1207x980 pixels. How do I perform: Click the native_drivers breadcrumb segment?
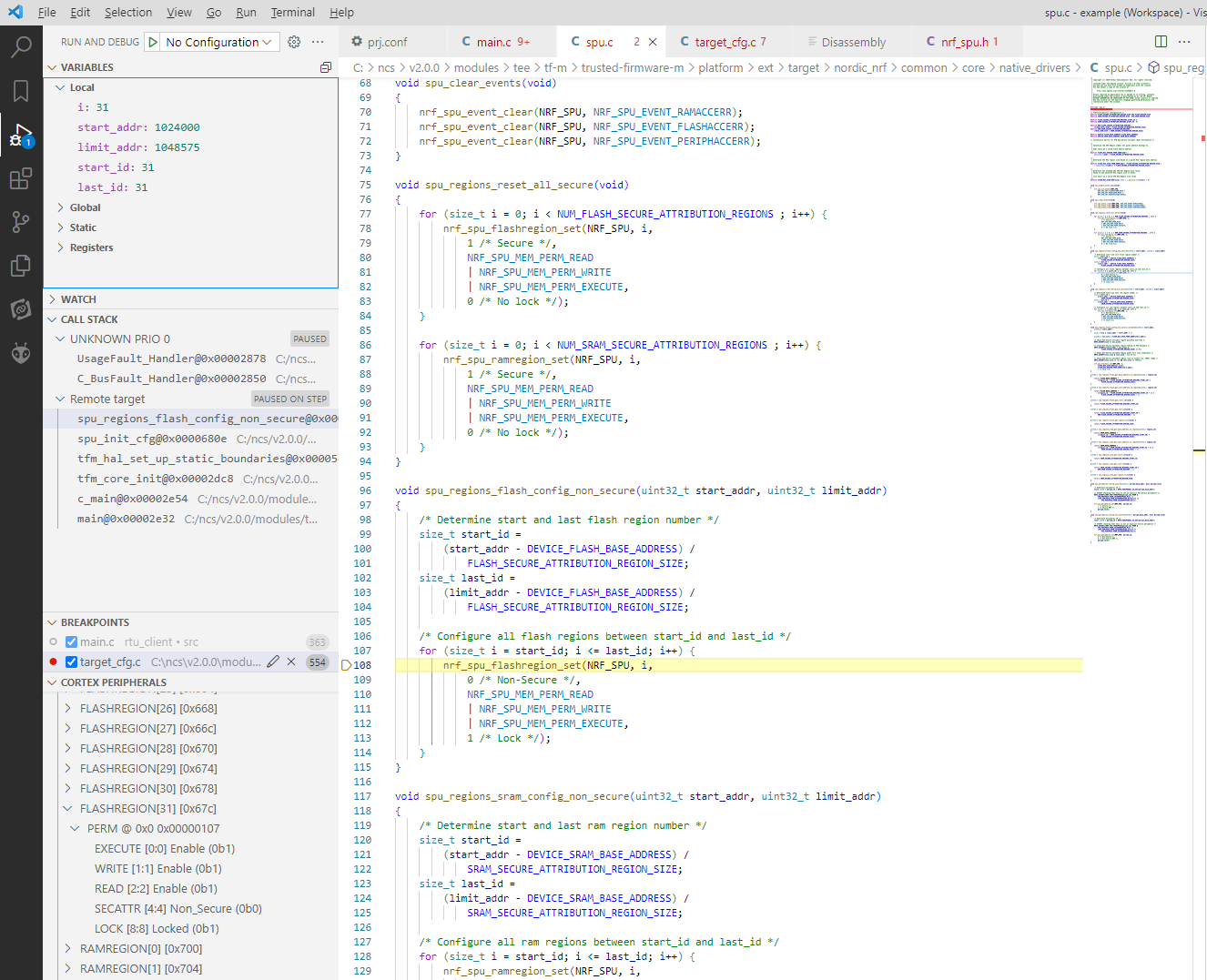tap(1034, 67)
